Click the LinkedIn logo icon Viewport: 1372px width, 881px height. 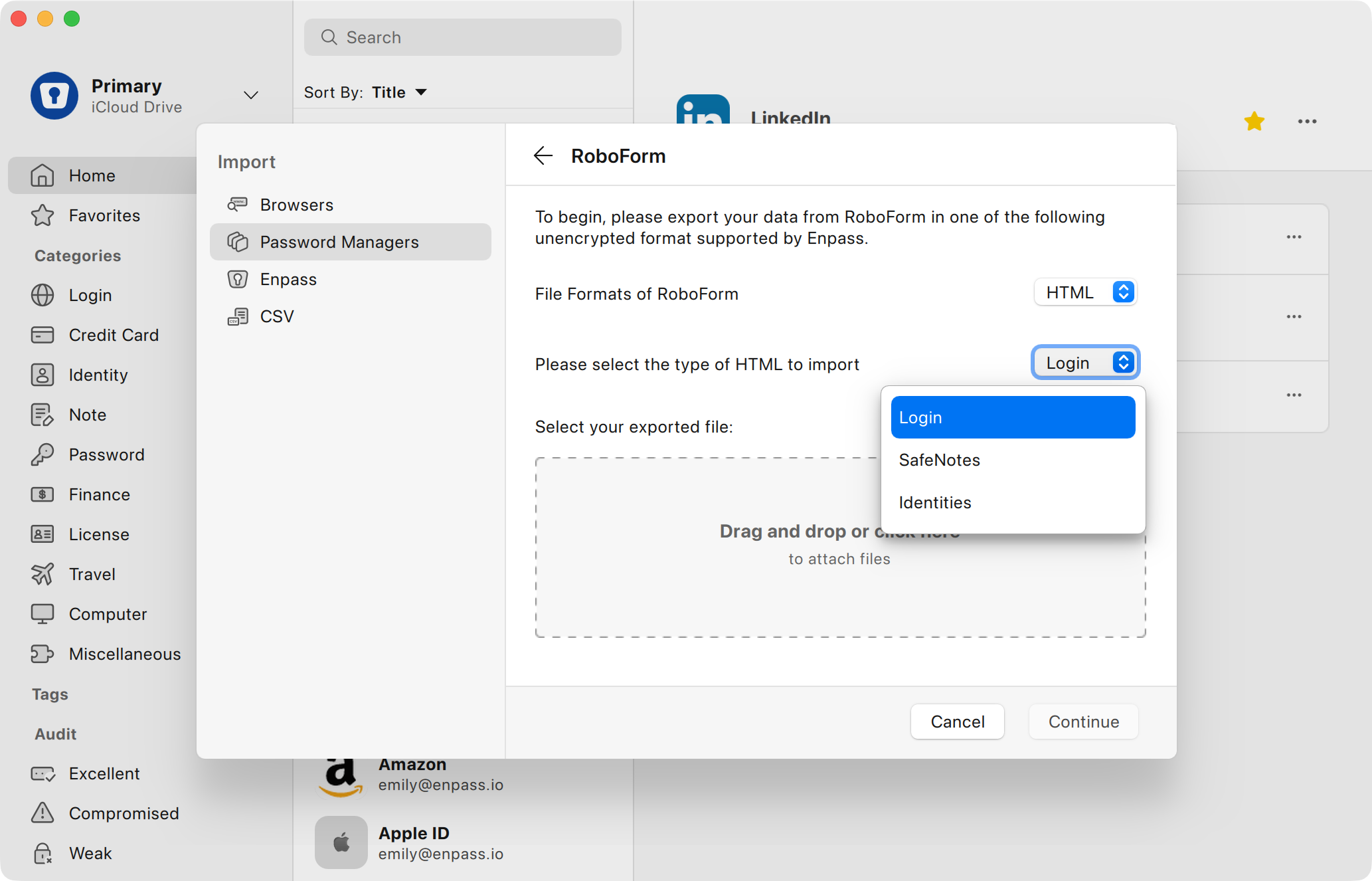point(703,109)
